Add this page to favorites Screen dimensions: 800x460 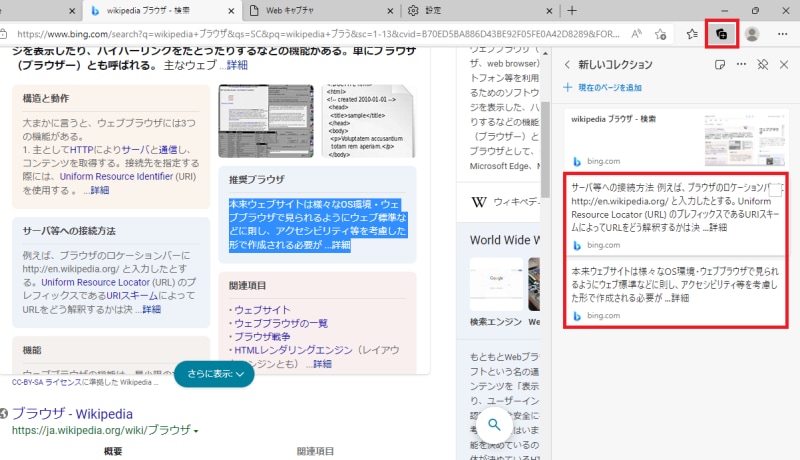pos(660,33)
